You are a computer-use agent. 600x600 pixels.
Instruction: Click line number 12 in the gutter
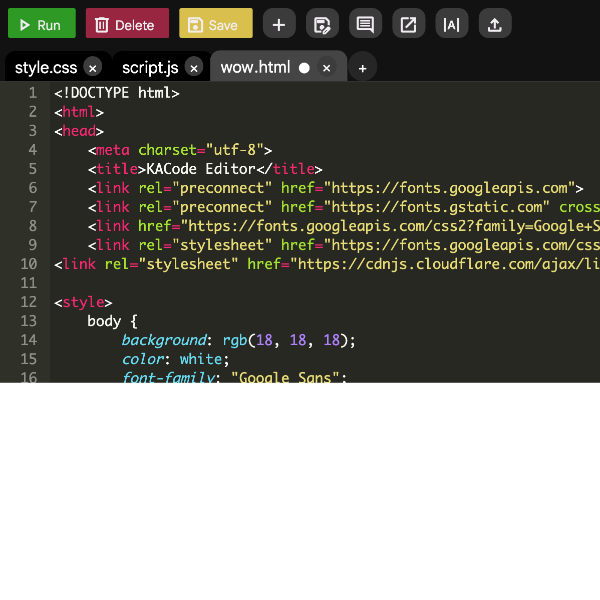coord(28,302)
